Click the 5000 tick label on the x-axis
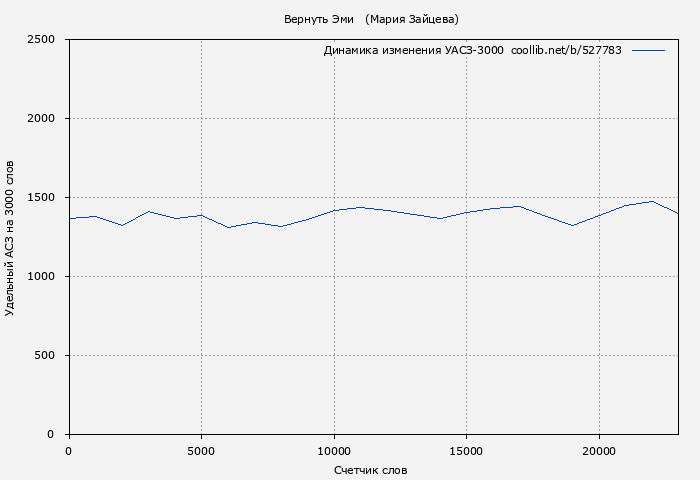Viewport: 700px width, 480px height. (201, 451)
